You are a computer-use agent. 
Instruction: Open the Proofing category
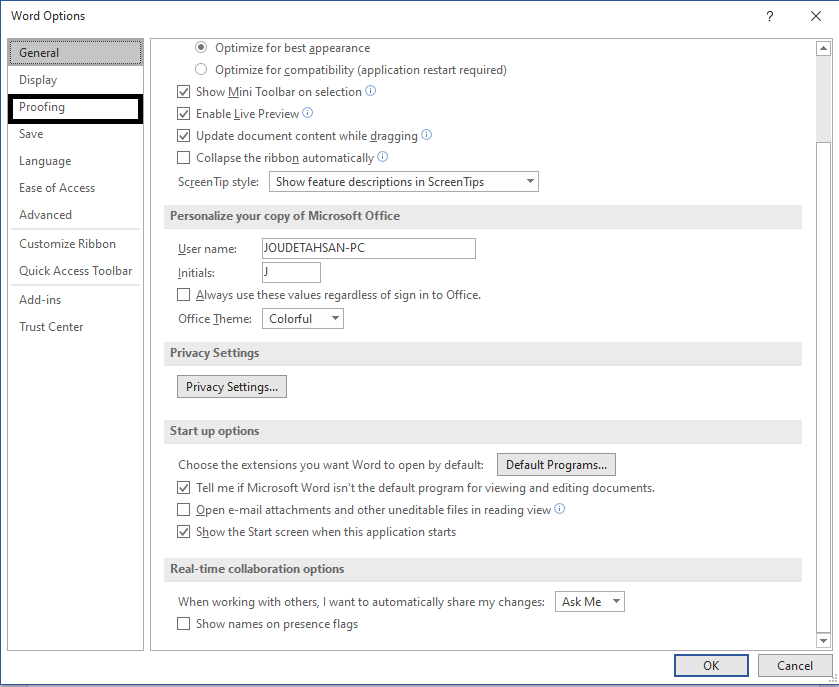coord(75,109)
